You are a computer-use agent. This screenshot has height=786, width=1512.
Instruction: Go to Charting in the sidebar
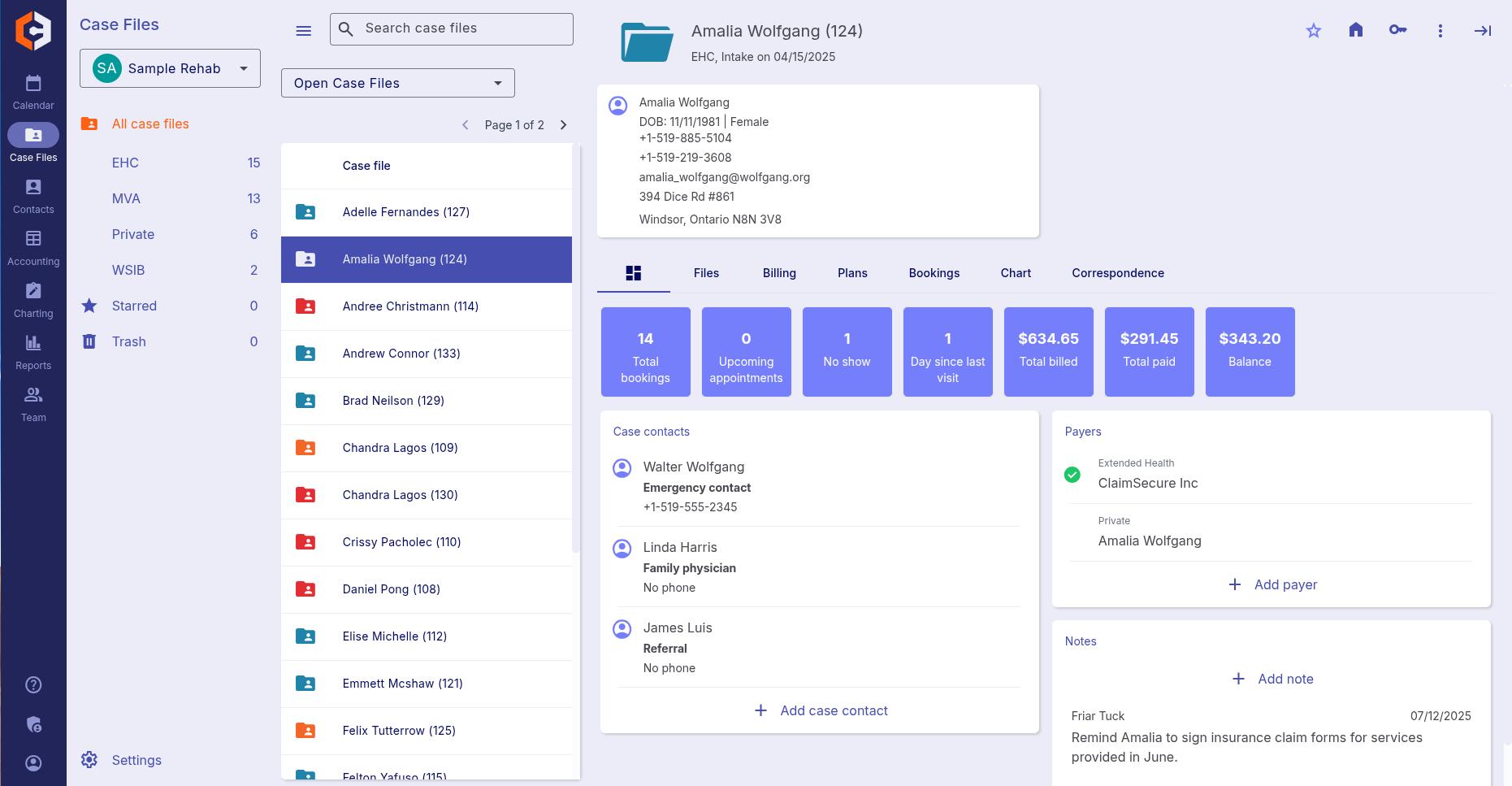click(33, 299)
